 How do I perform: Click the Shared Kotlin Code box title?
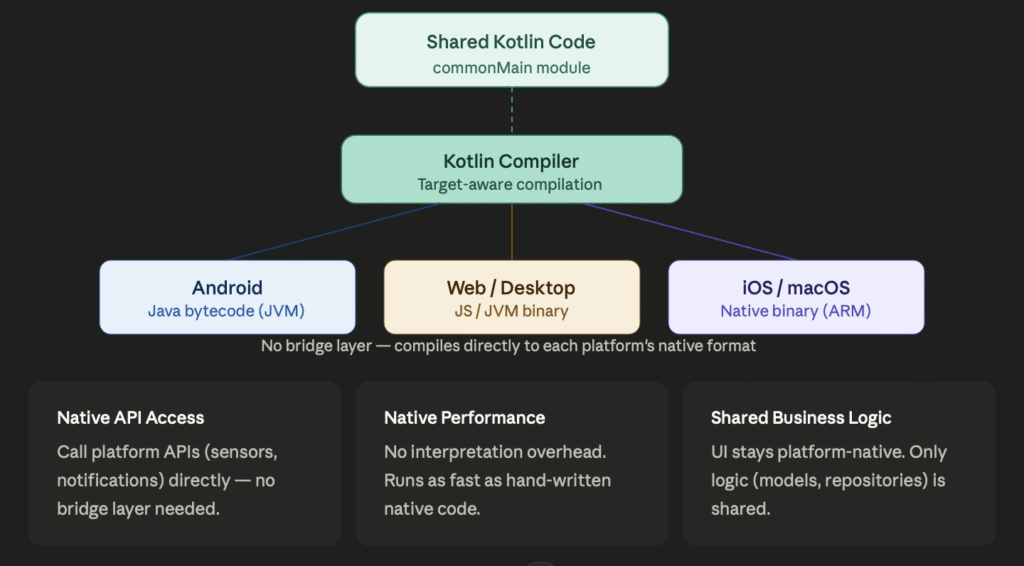point(511,42)
